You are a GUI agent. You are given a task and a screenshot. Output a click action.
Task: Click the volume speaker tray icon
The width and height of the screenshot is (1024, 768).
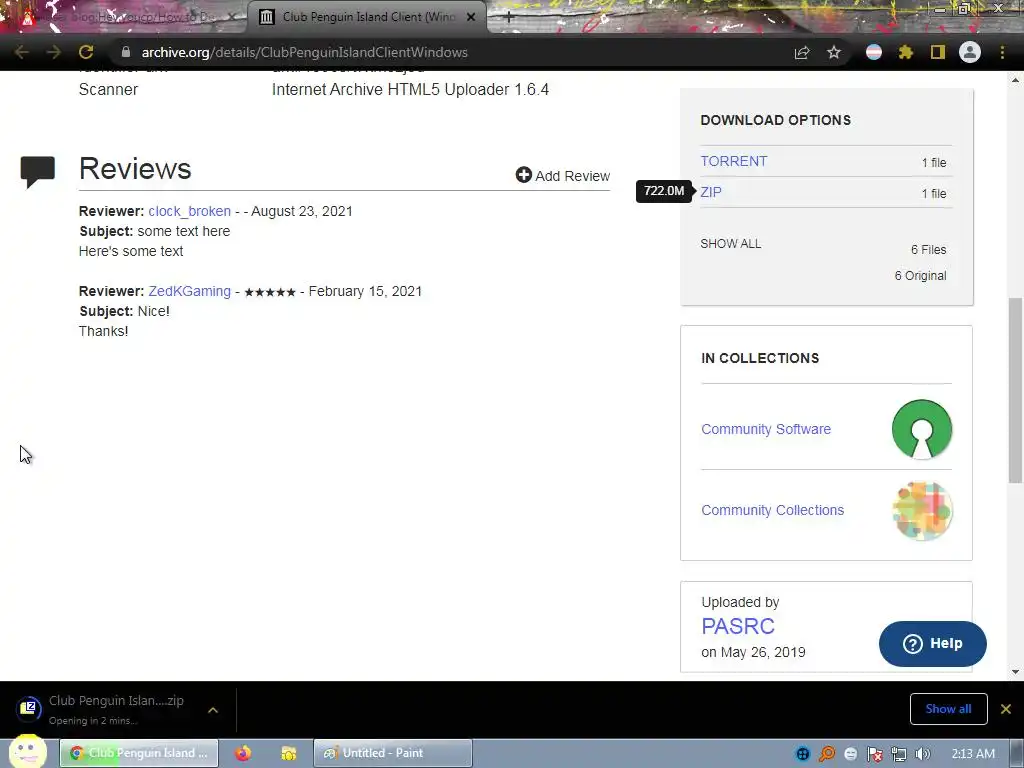pos(923,754)
